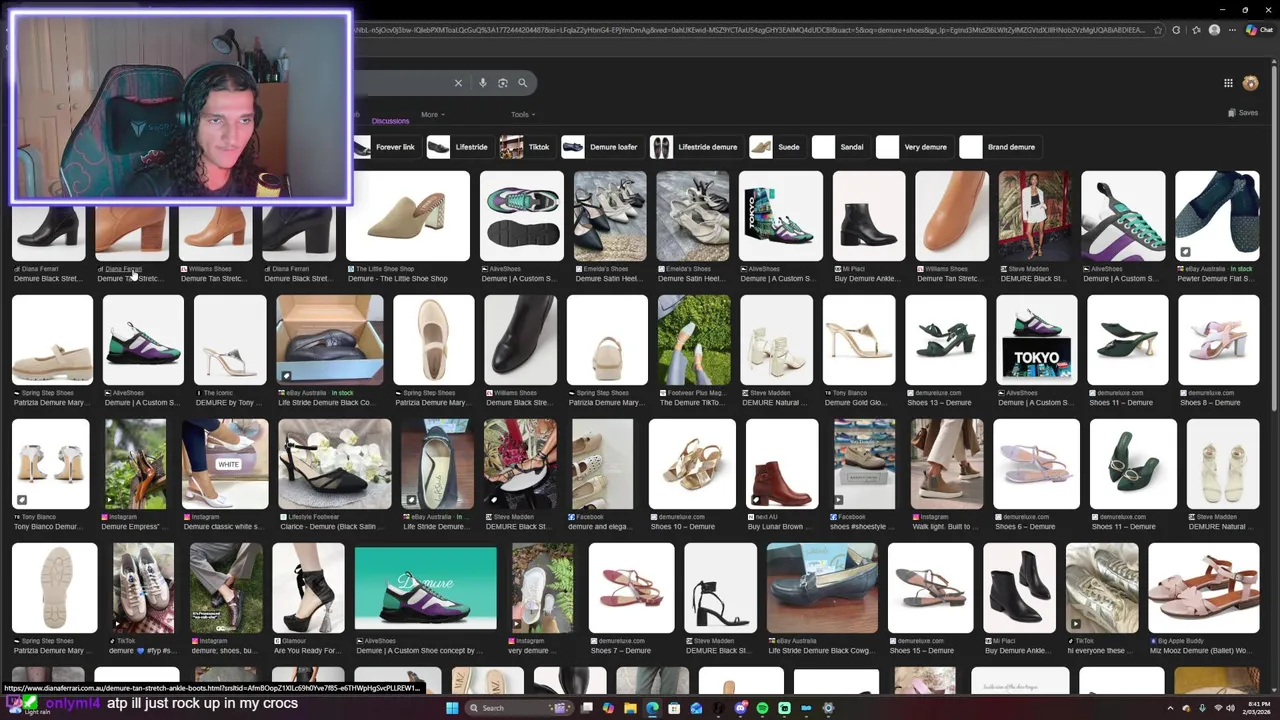Screen dimensions: 1280x720
Task: Open the Big Apple Buddy Miz Mooz image
Action: pyautogui.click(x=1204, y=588)
